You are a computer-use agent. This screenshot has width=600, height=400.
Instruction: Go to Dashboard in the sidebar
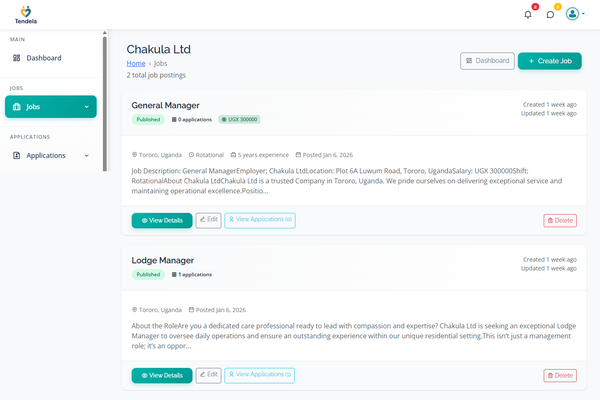[43, 58]
